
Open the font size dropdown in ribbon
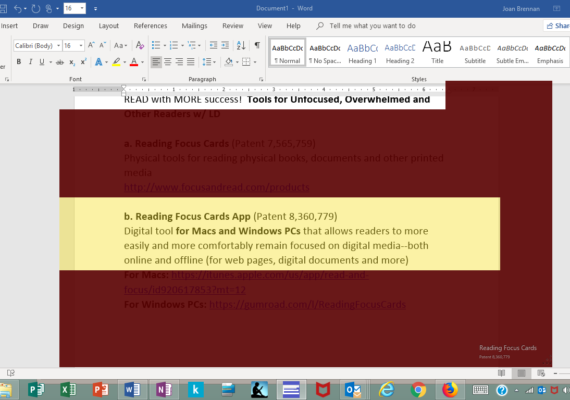81,45
